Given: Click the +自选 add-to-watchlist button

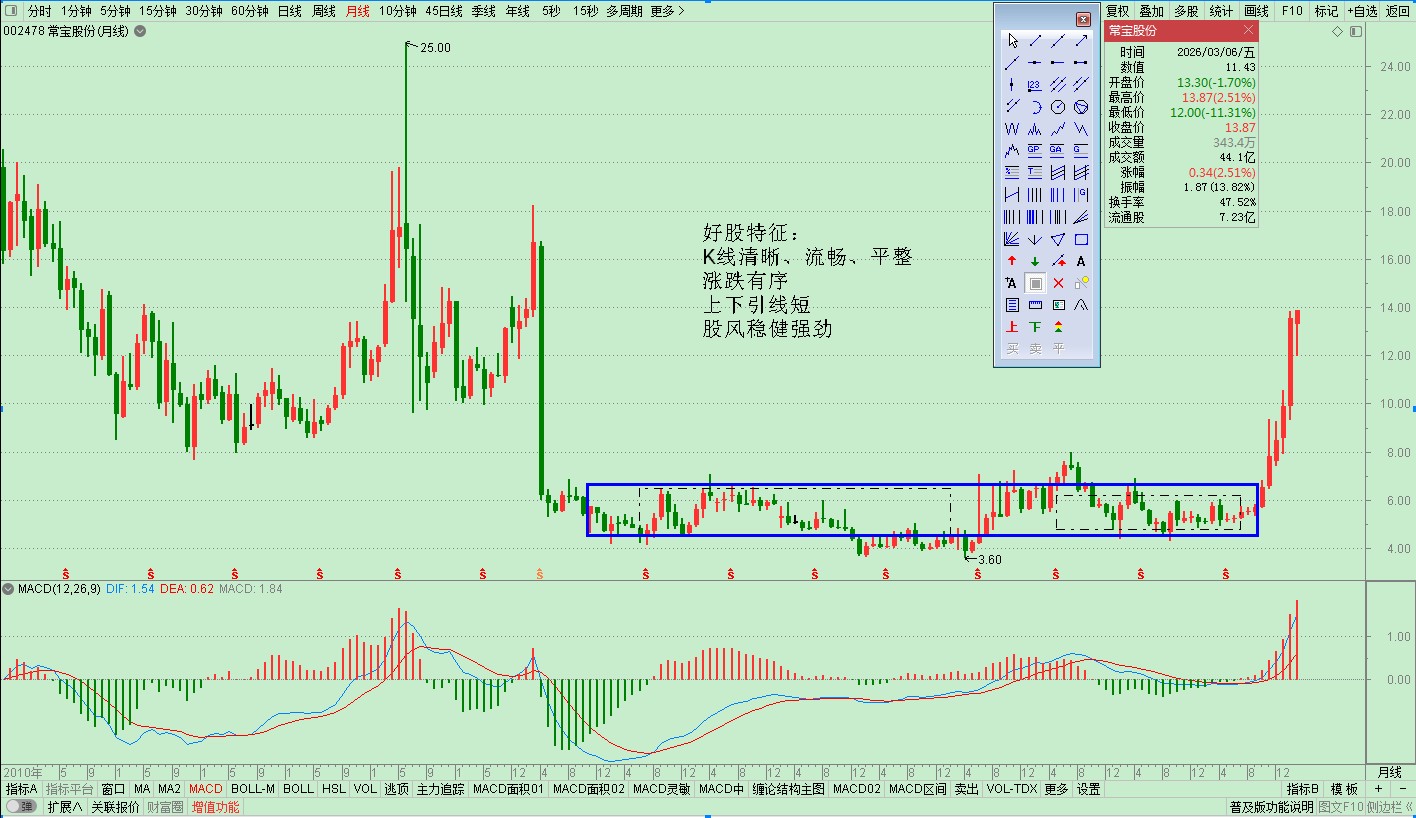Looking at the screenshot, I should pos(1361,11).
